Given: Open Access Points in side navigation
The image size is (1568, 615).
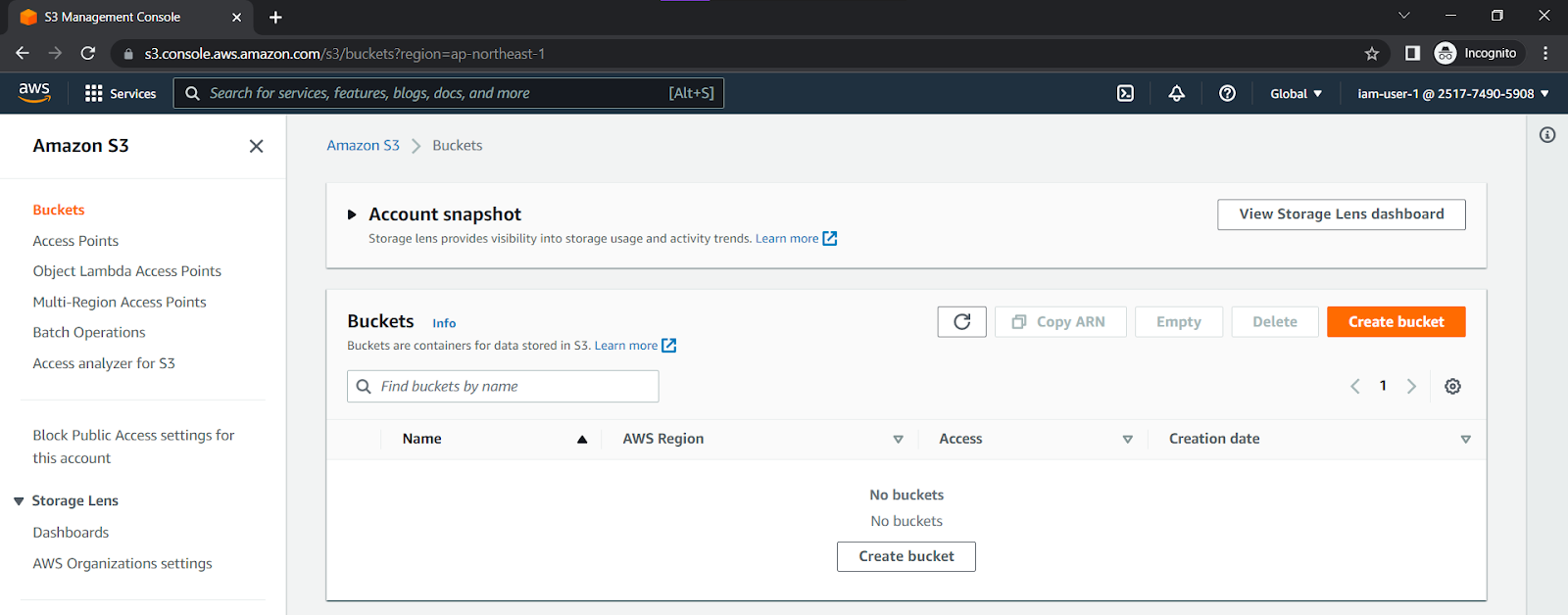Looking at the screenshot, I should click(75, 241).
